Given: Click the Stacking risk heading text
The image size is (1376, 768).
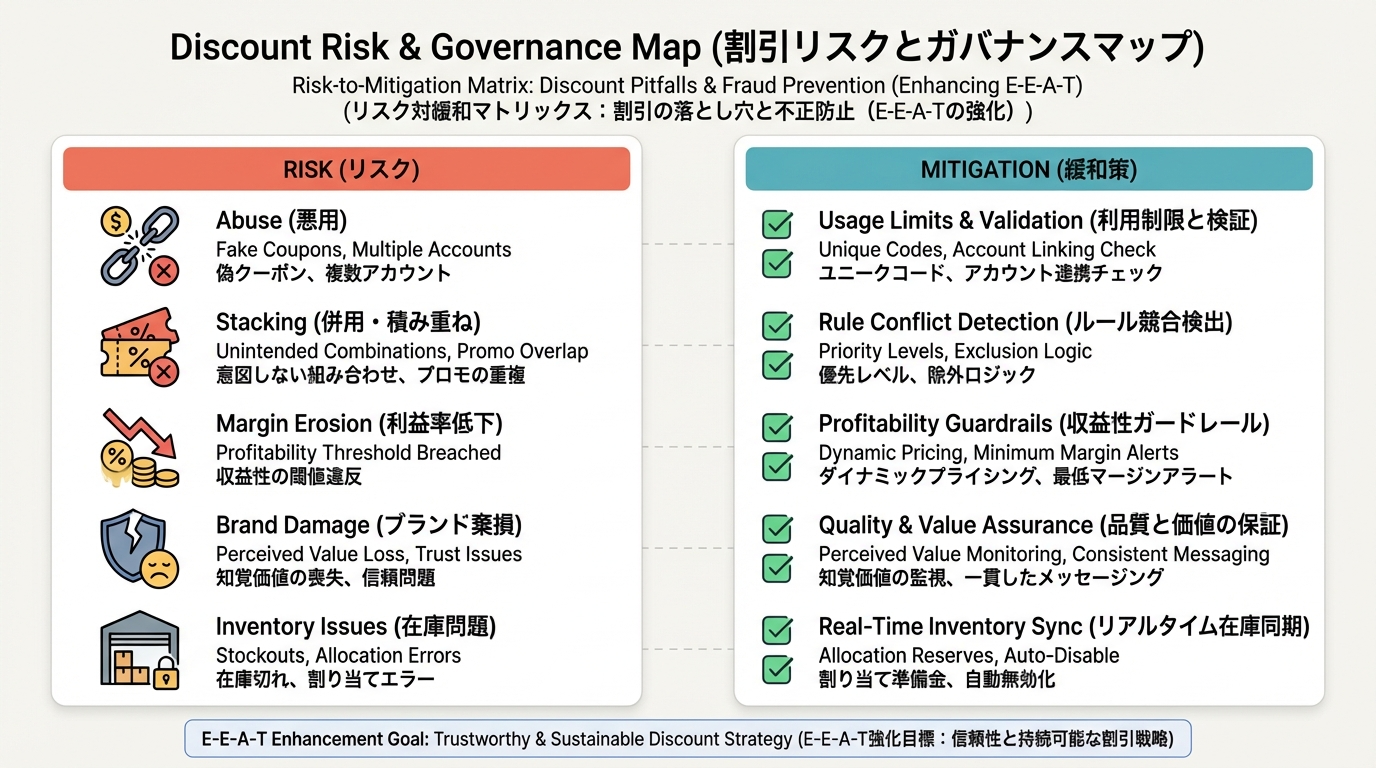Looking at the screenshot, I should pos(348,322).
